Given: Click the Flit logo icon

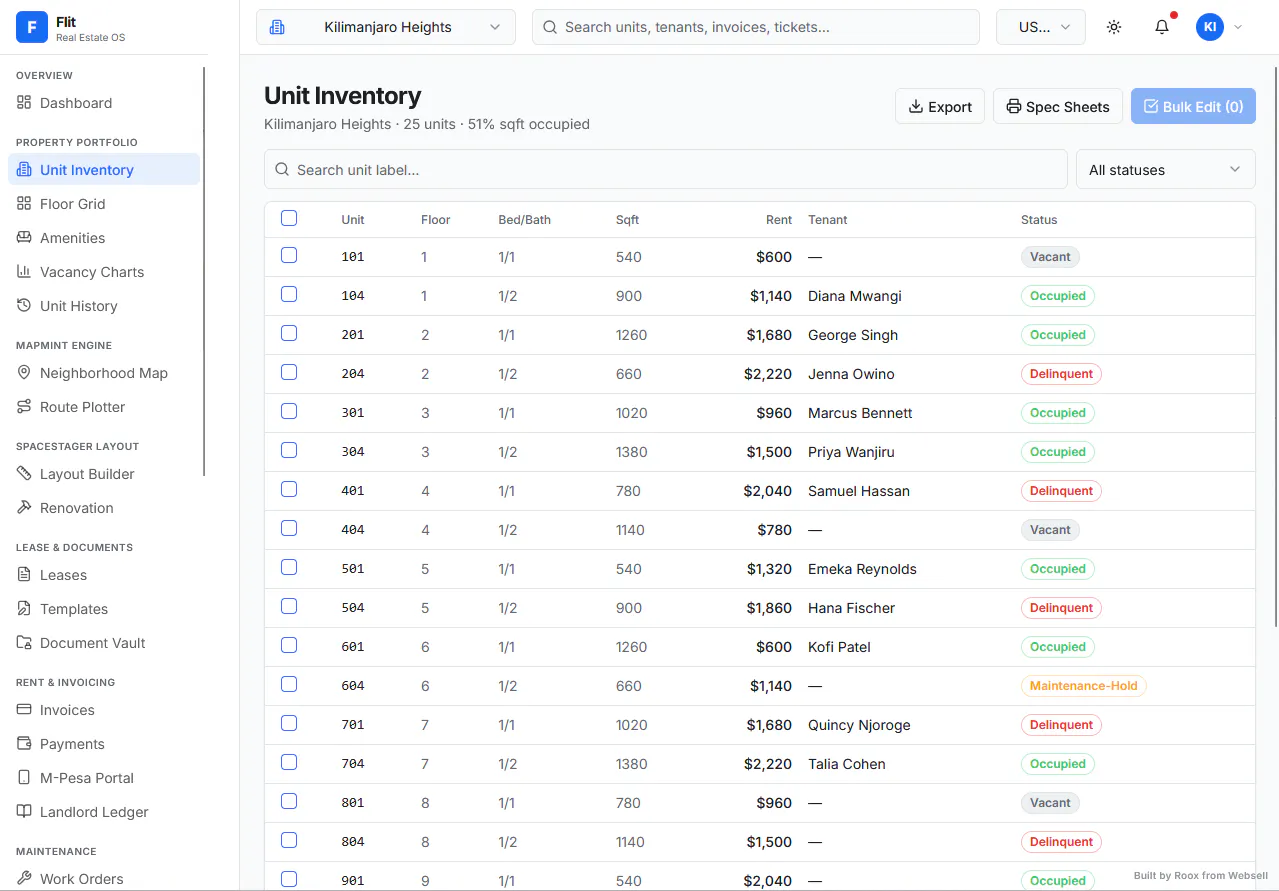Looking at the screenshot, I should [32, 28].
